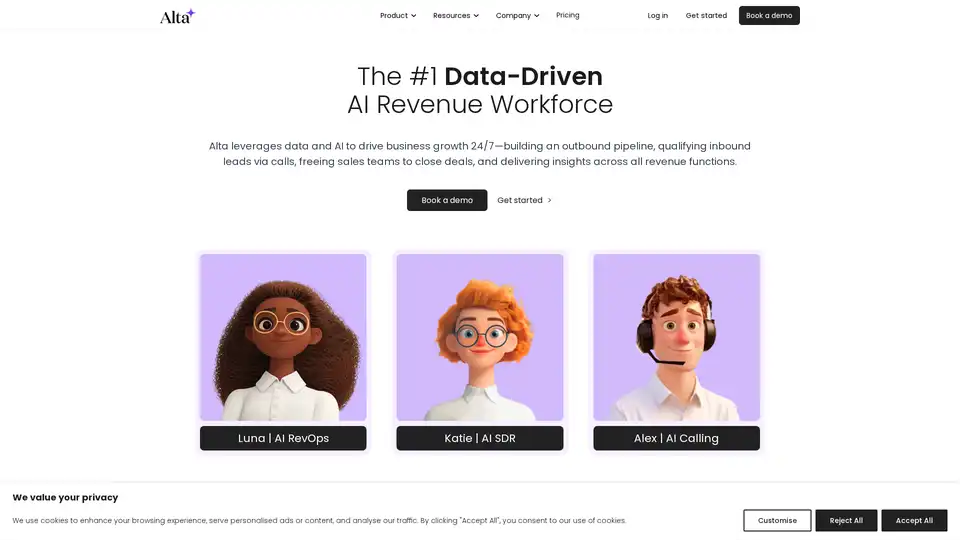Image resolution: width=960 pixels, height=540 pixels.
Task: Click the Alex | AI Calling label
Action: click(676, 438)
